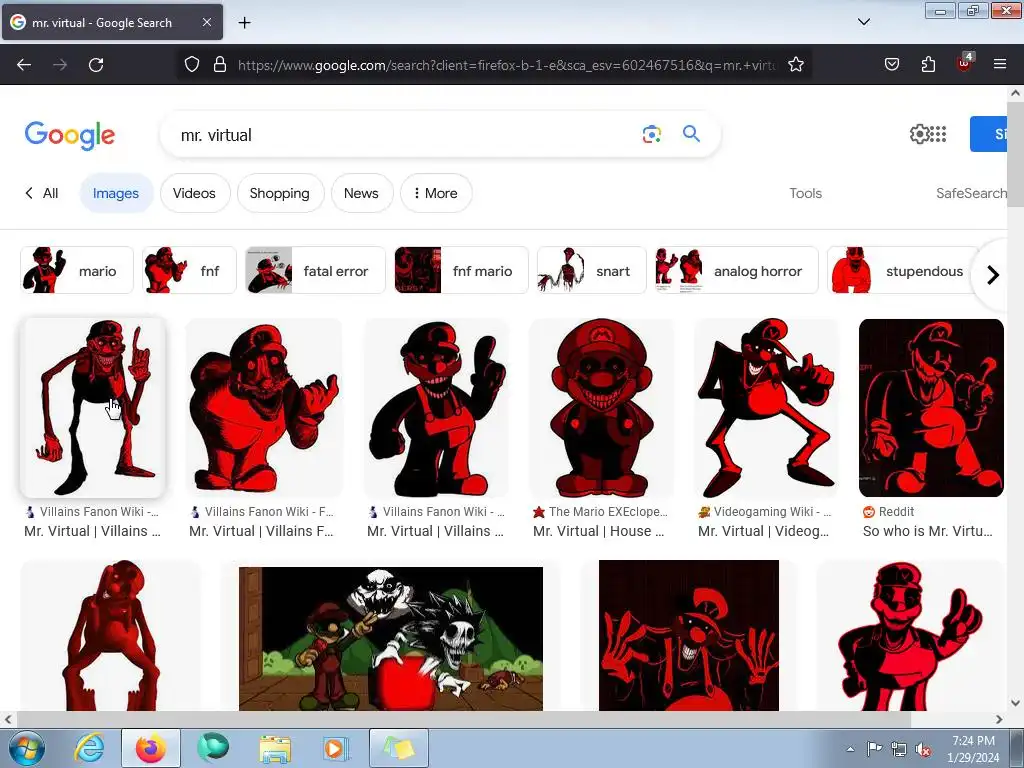Select the Images tab
Viewport: 1024px width, 768px height.
[x=116, y=193]
